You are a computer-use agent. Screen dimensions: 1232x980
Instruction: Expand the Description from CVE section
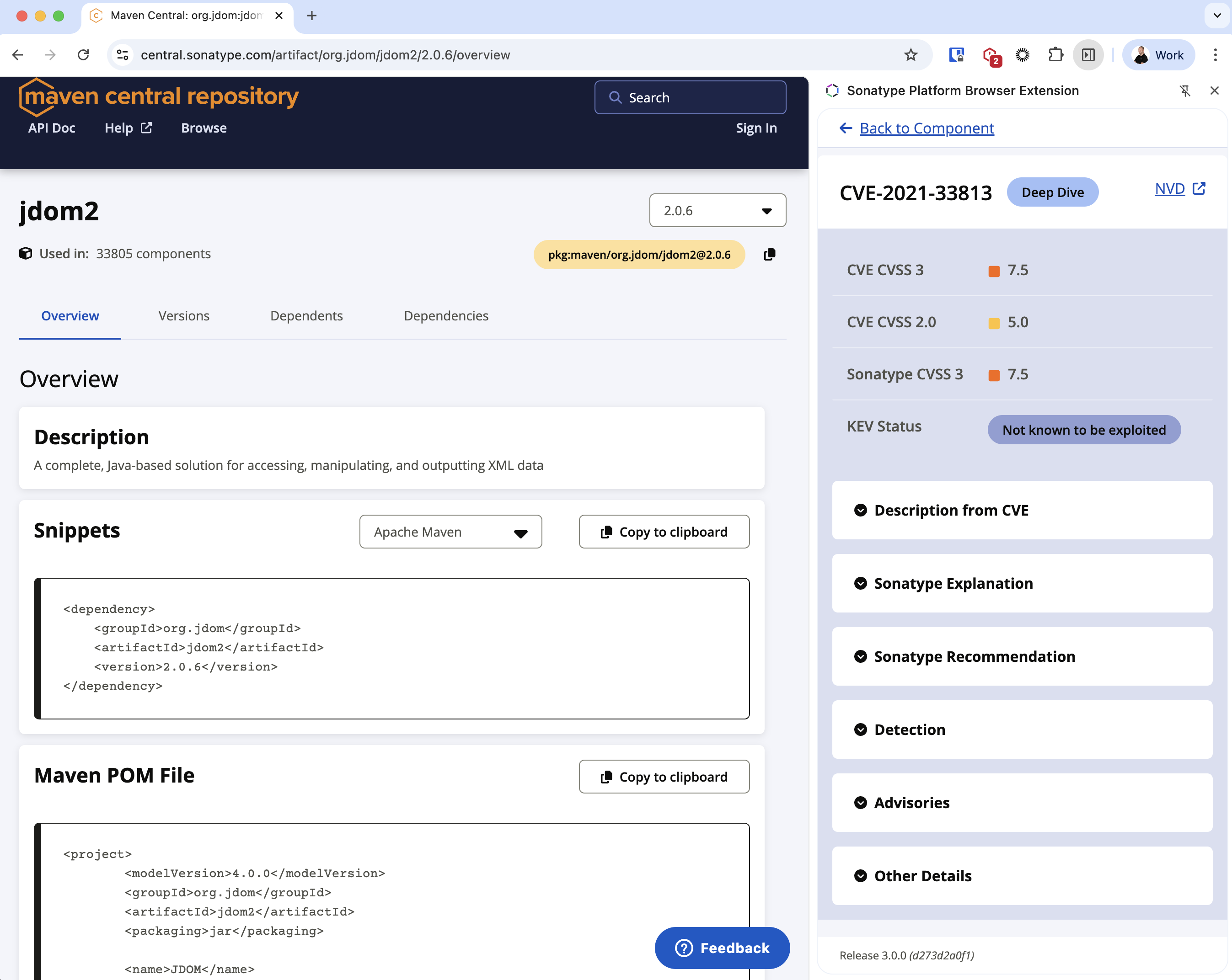[1022, 510]
